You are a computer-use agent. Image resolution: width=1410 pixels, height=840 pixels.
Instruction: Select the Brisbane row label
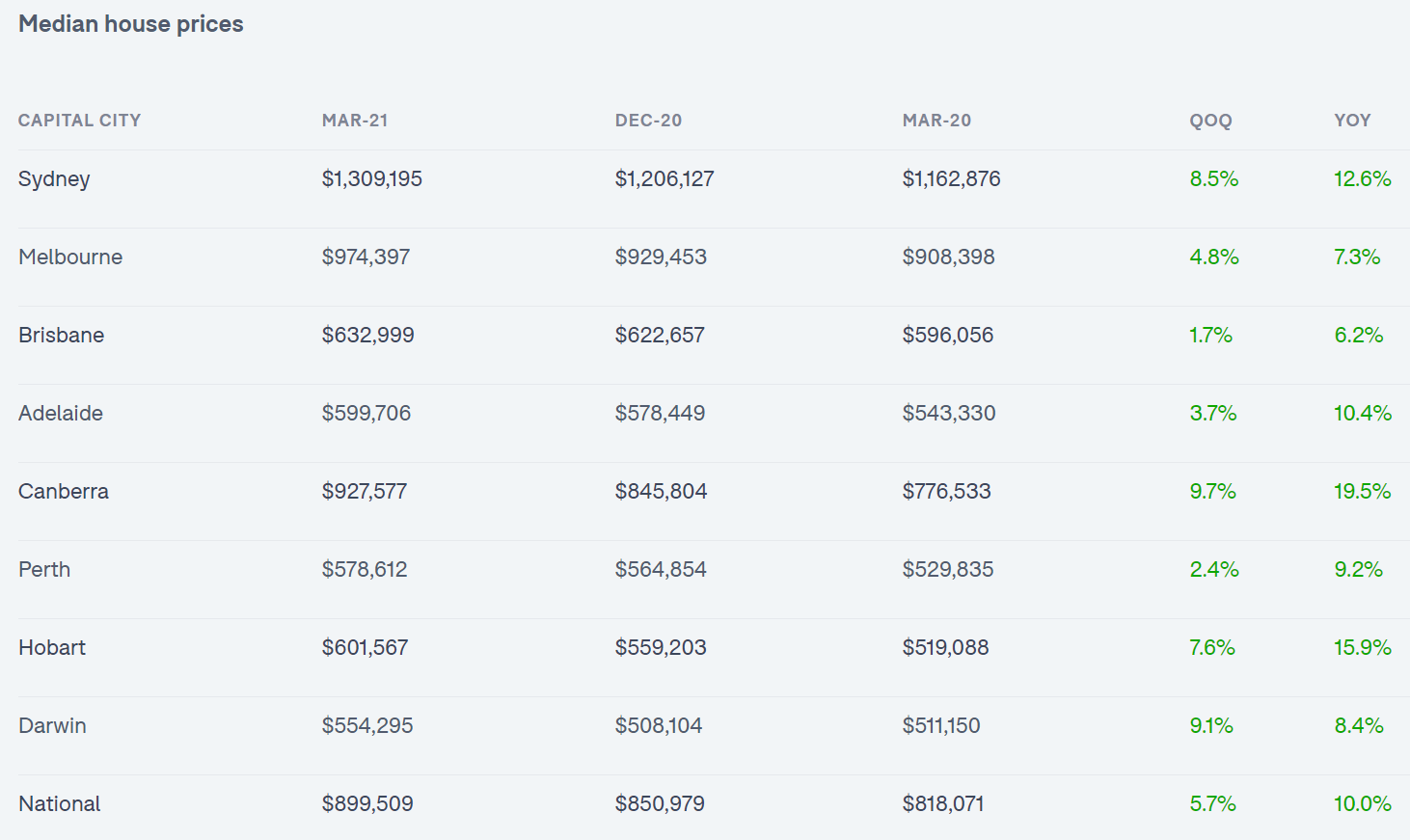coord(61,336)
